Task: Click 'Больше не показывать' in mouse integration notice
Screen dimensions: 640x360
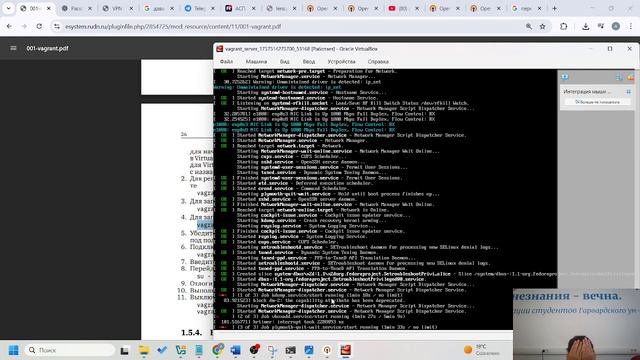Action: [597, 102]
